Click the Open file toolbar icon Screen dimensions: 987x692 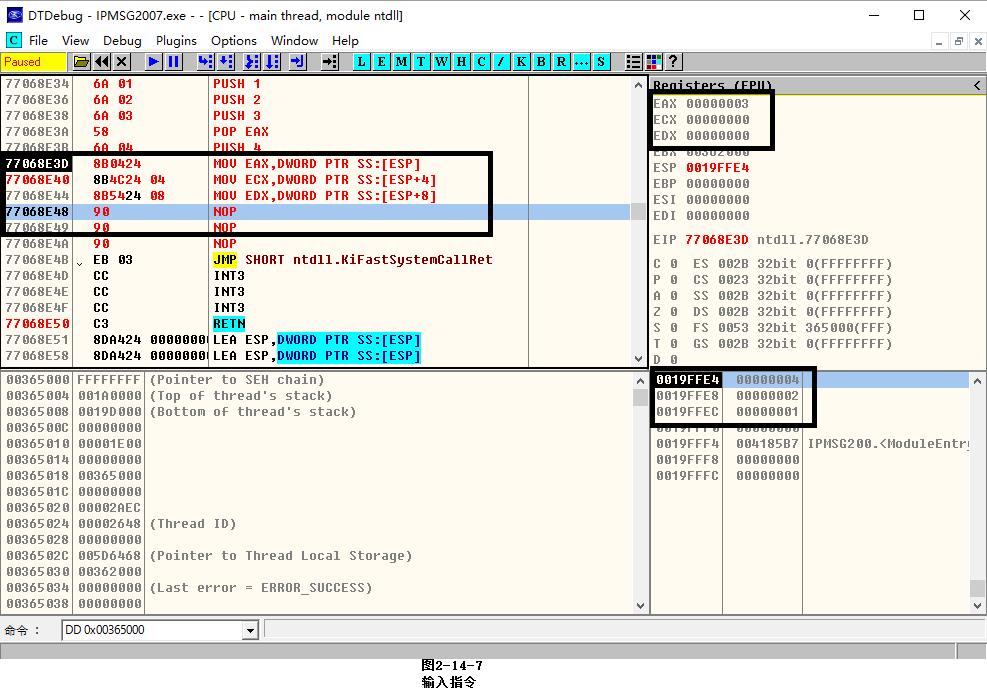point(82,62)
